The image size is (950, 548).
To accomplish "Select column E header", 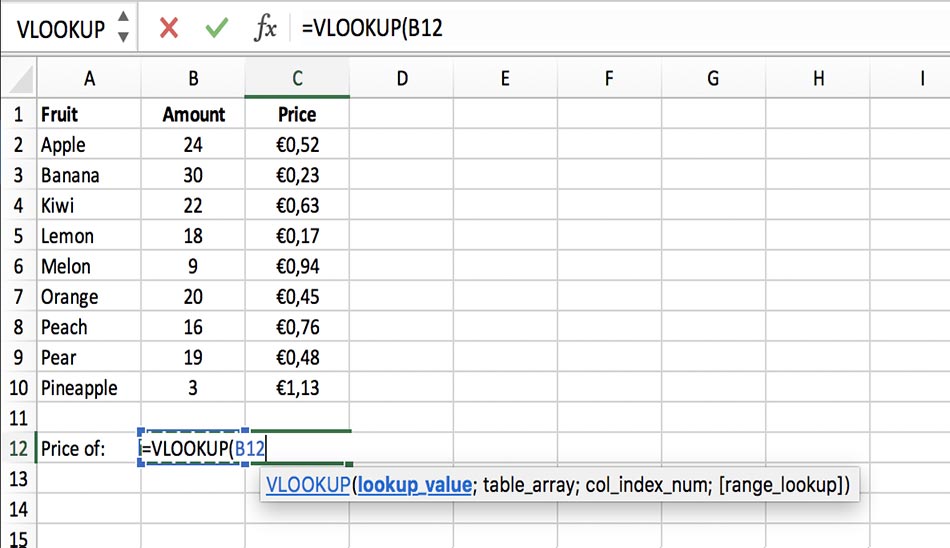I will [505, 78].
